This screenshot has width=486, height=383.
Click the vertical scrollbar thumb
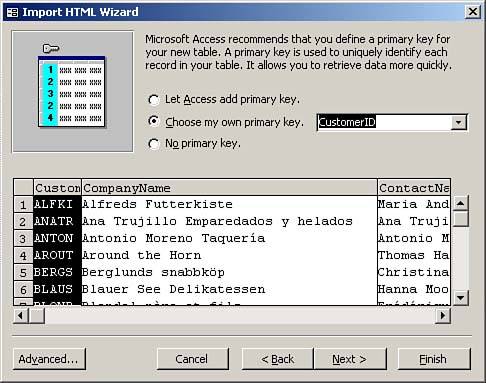tap(460, 219)
